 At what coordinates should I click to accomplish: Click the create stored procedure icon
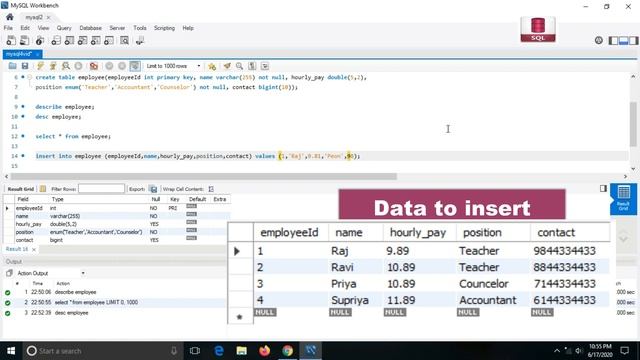click(96, 40)
